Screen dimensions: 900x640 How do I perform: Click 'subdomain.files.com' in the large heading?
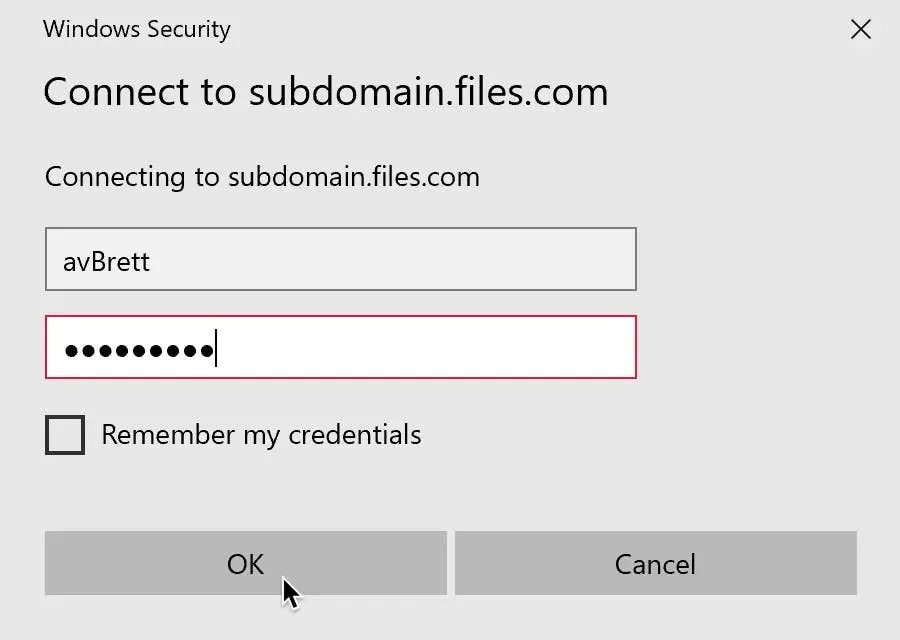[428, 92]
